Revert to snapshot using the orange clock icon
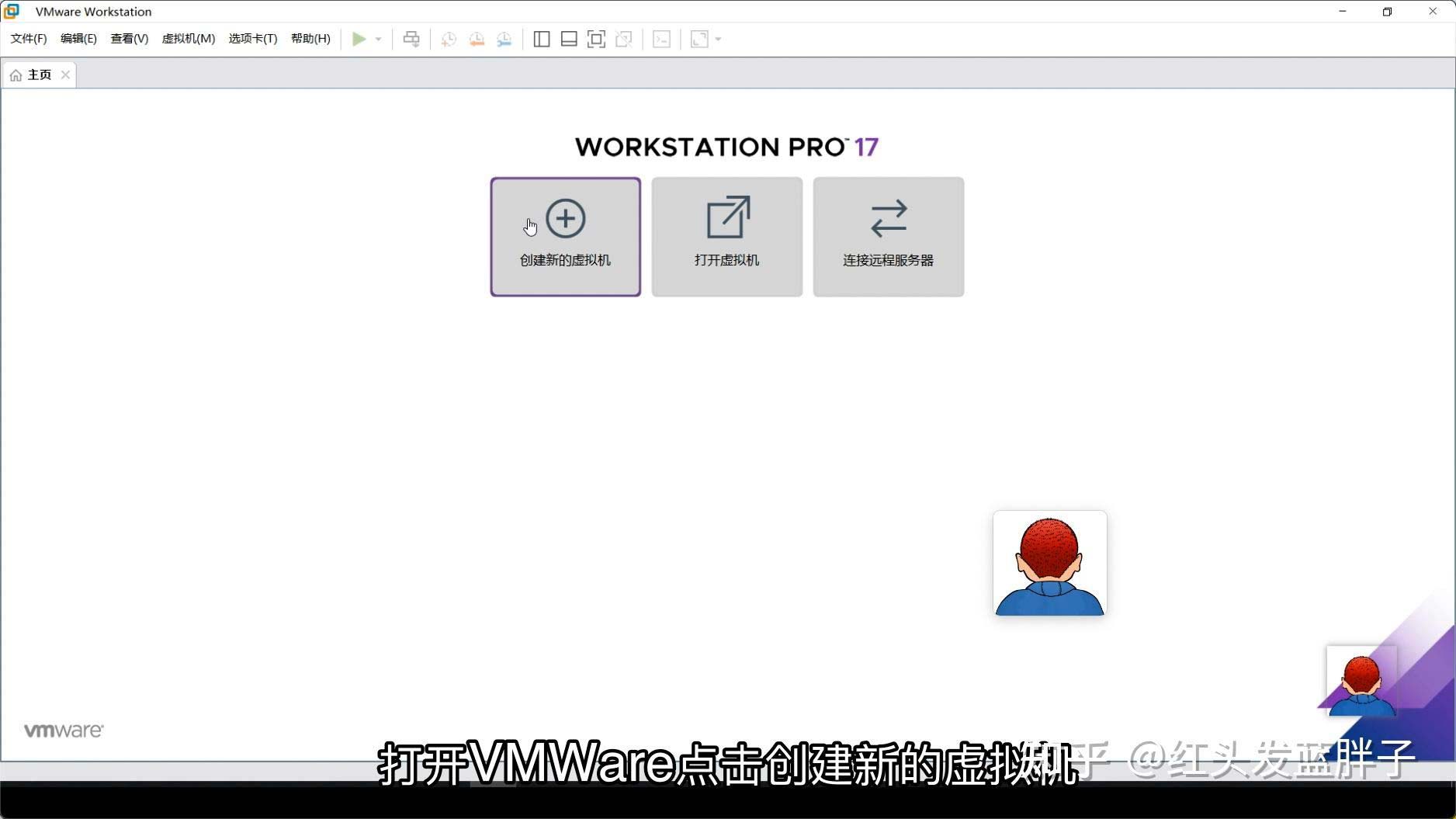The width and height of the screenshot is (1456, 819). point(477,39)
